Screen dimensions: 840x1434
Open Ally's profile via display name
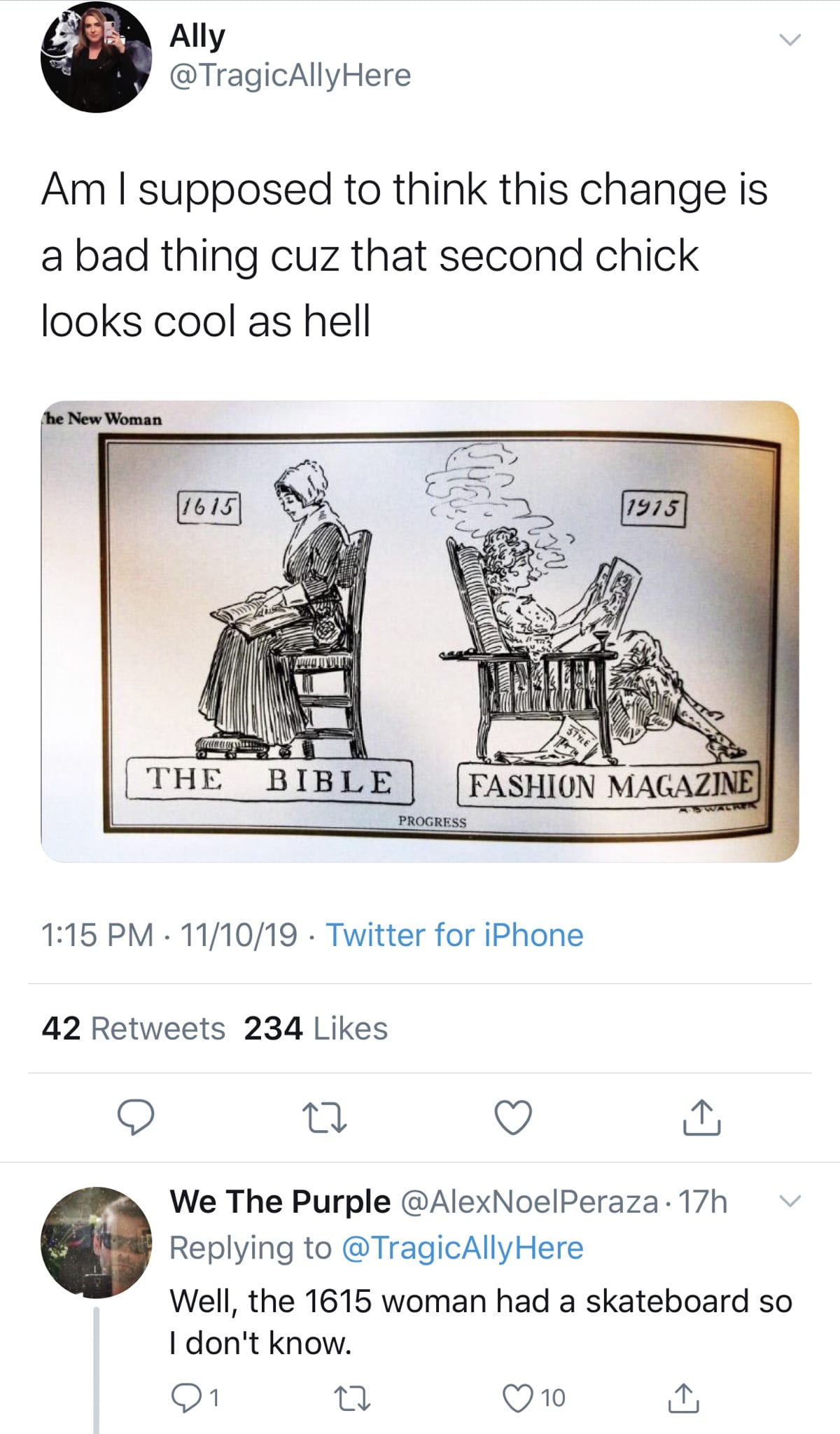point(197,36)
